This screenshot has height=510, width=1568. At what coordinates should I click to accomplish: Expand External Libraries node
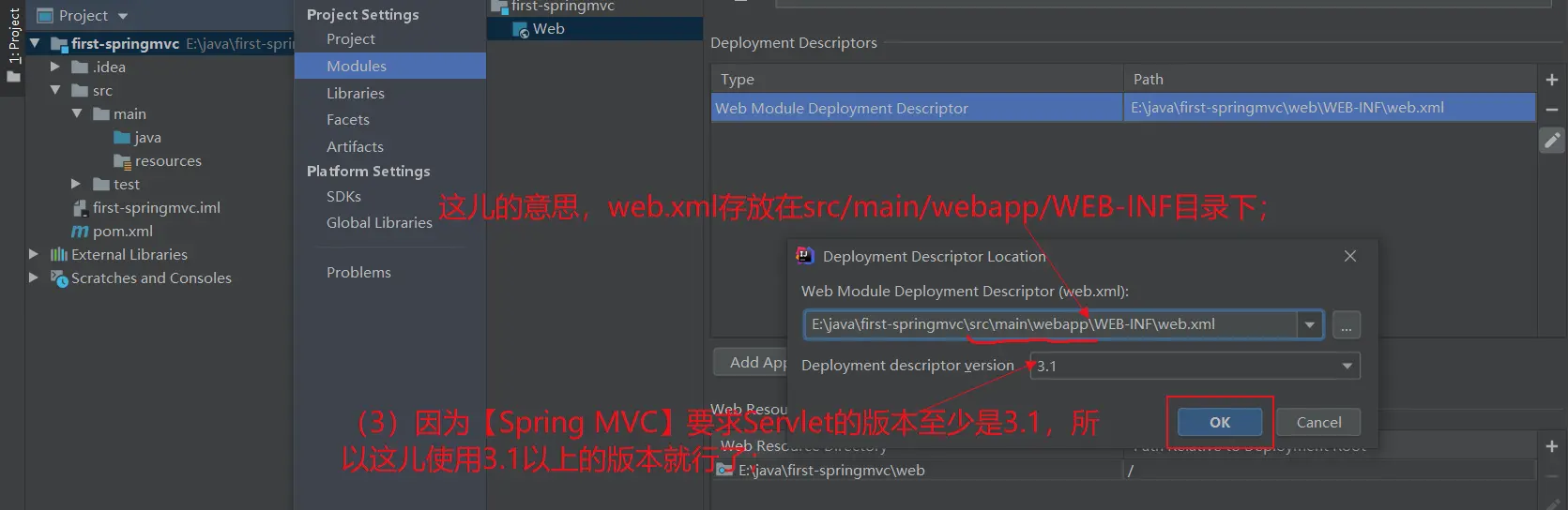click(34, 254)
